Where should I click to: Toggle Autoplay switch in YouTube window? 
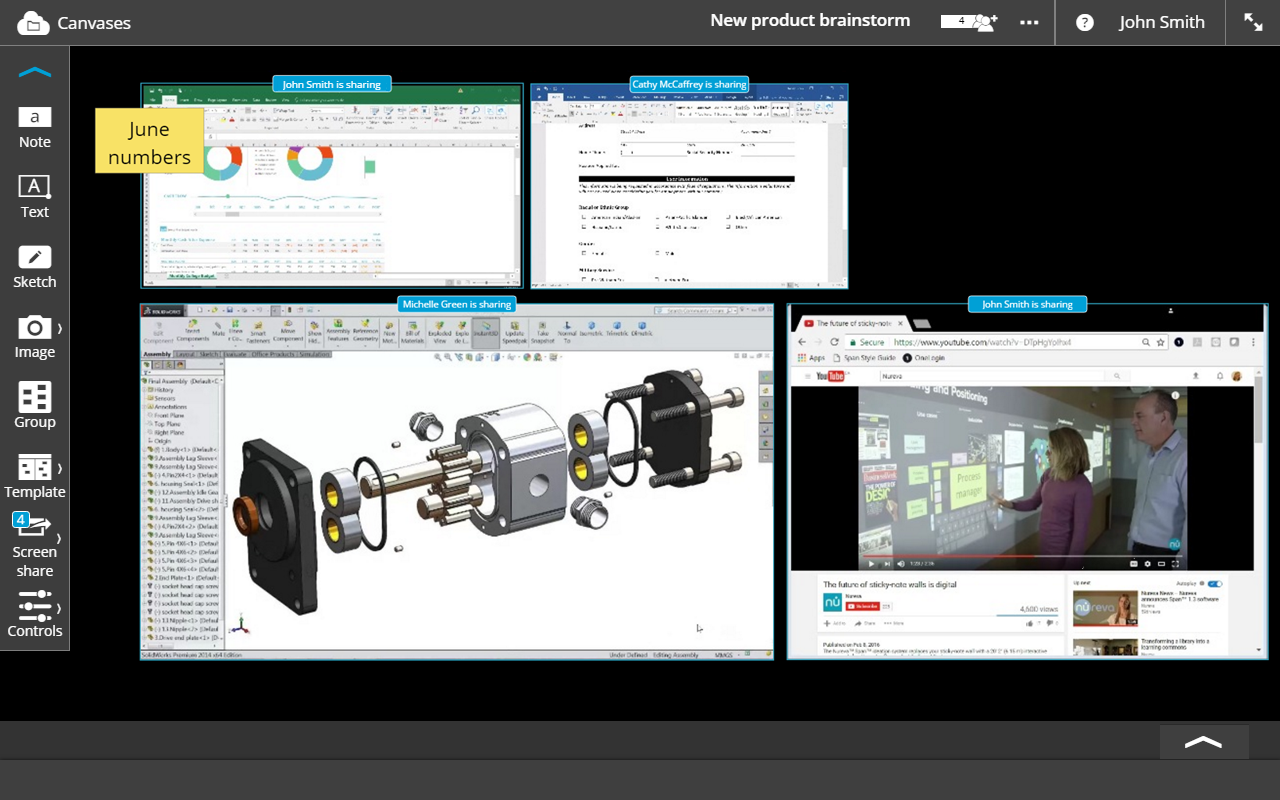(1215, 583)
